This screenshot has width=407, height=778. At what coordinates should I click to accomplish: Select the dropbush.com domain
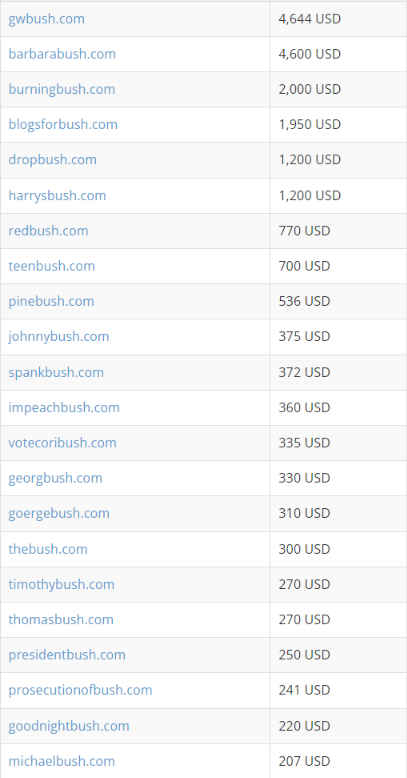(x=53, y=160)
